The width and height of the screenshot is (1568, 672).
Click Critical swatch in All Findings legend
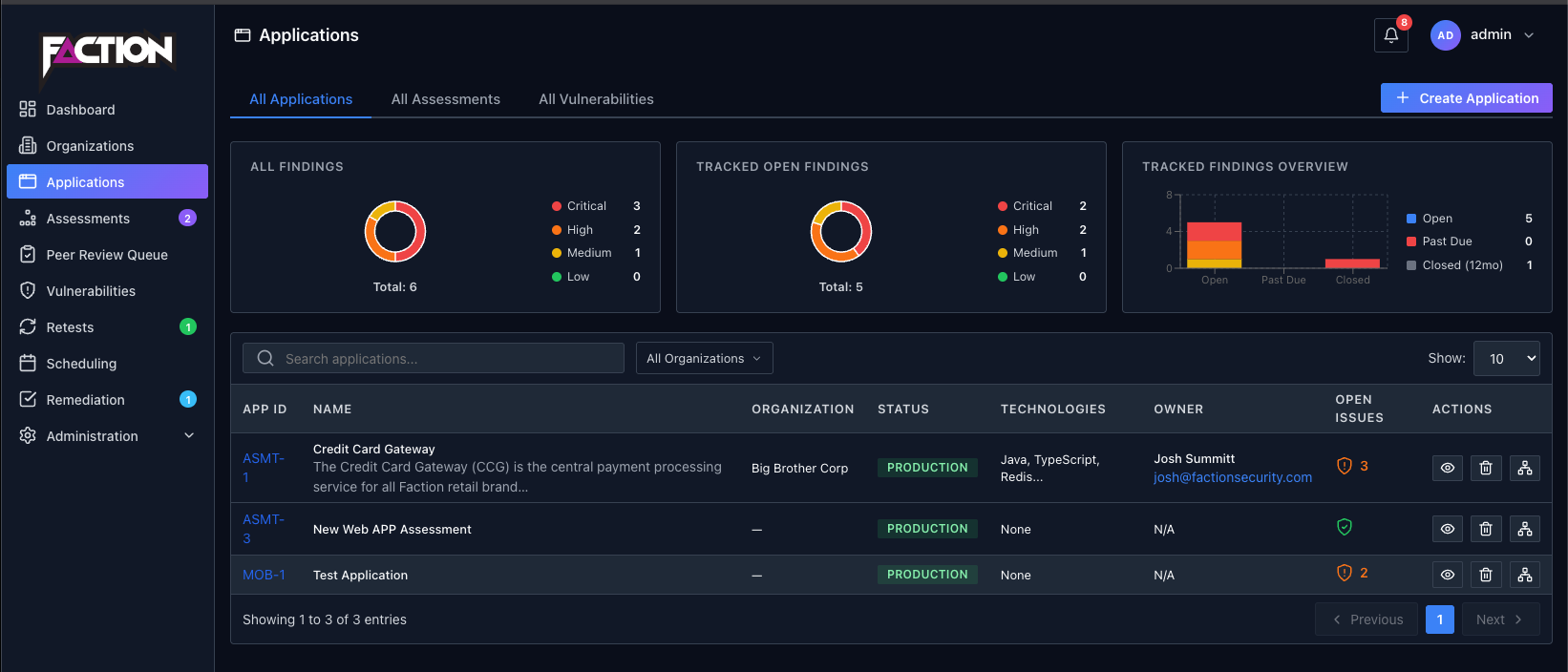557,206
